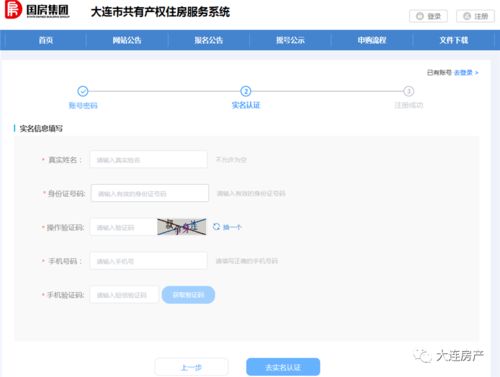Click the refresh captcha icon
The height and width of the screenshot is (377, 500).
(216, 227)
